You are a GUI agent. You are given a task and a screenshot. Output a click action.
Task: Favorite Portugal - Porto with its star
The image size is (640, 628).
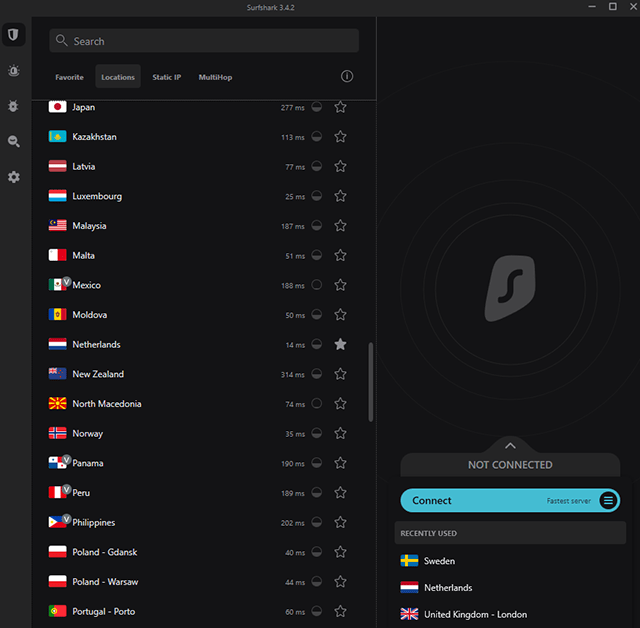point(340,611)
